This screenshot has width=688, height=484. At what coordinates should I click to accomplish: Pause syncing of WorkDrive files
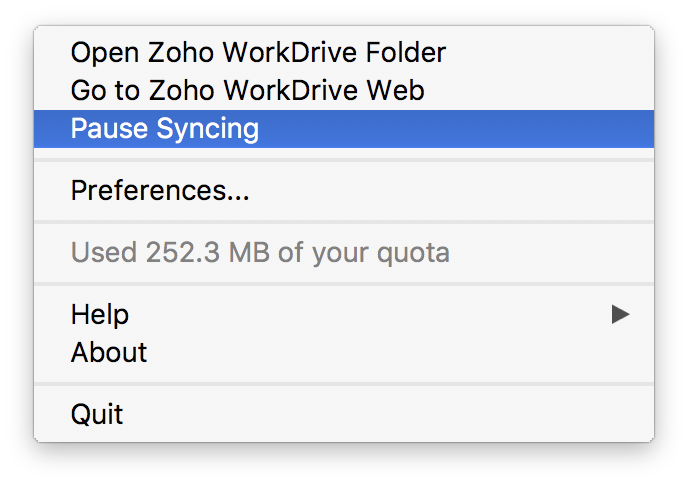165,129
